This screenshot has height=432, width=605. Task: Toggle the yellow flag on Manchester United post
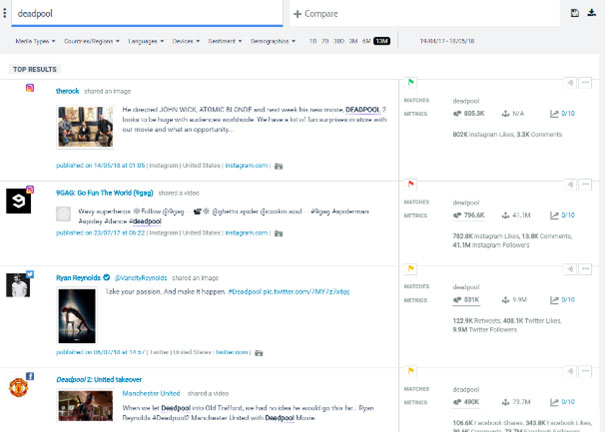(411, 371)
